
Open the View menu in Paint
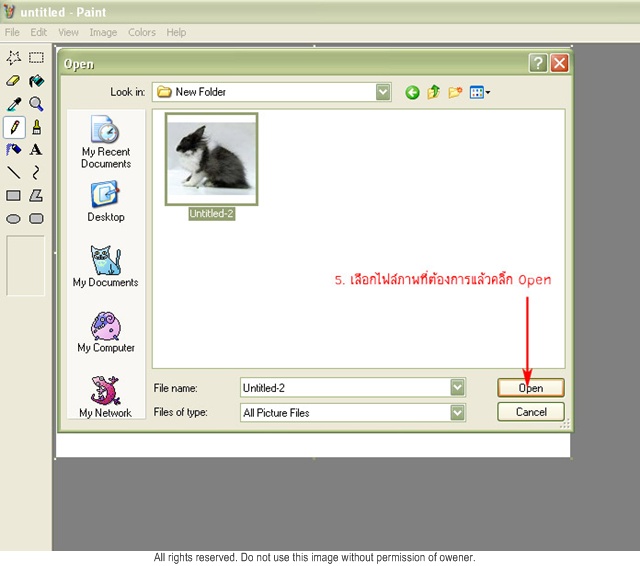pos(68,32)
